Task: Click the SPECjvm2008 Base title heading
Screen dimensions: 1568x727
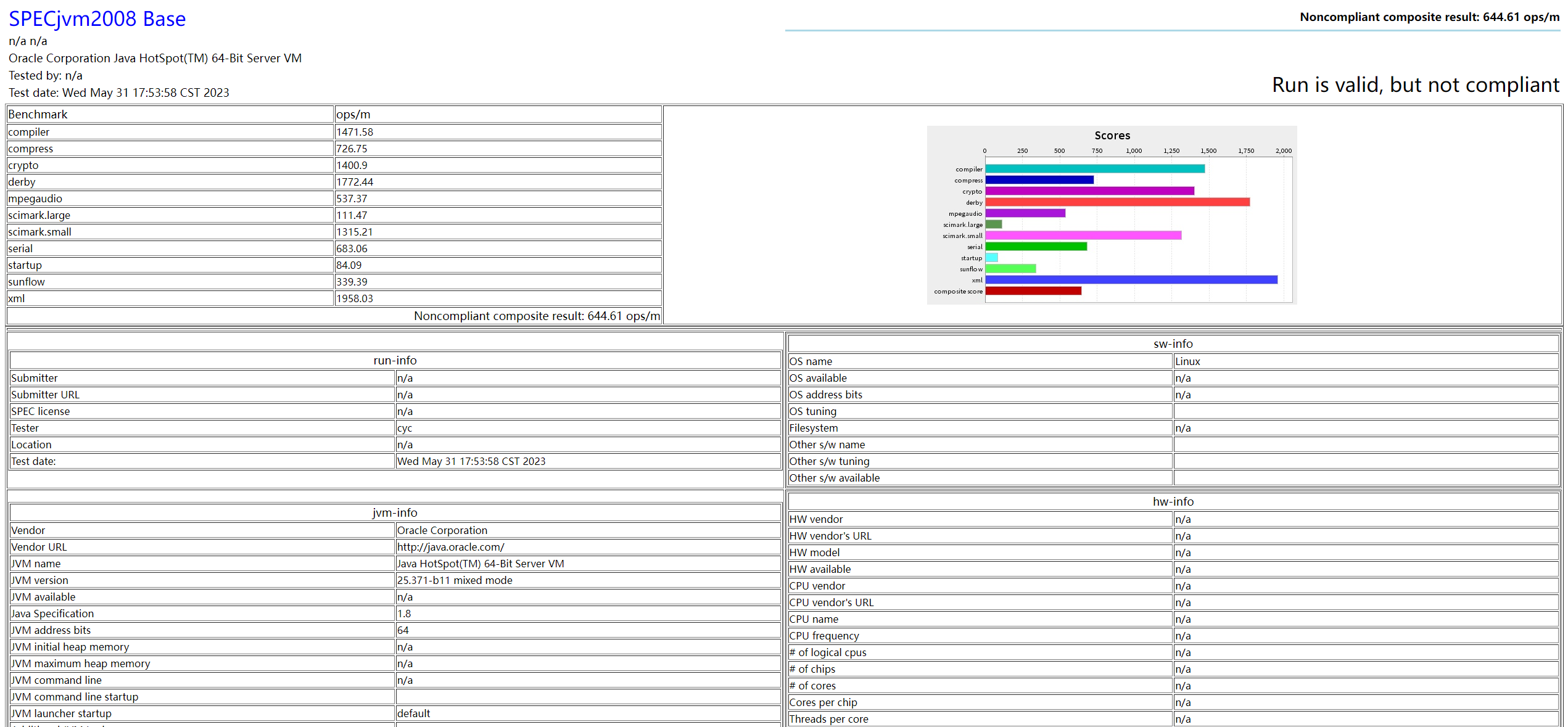Action: [x=97, y=18]
